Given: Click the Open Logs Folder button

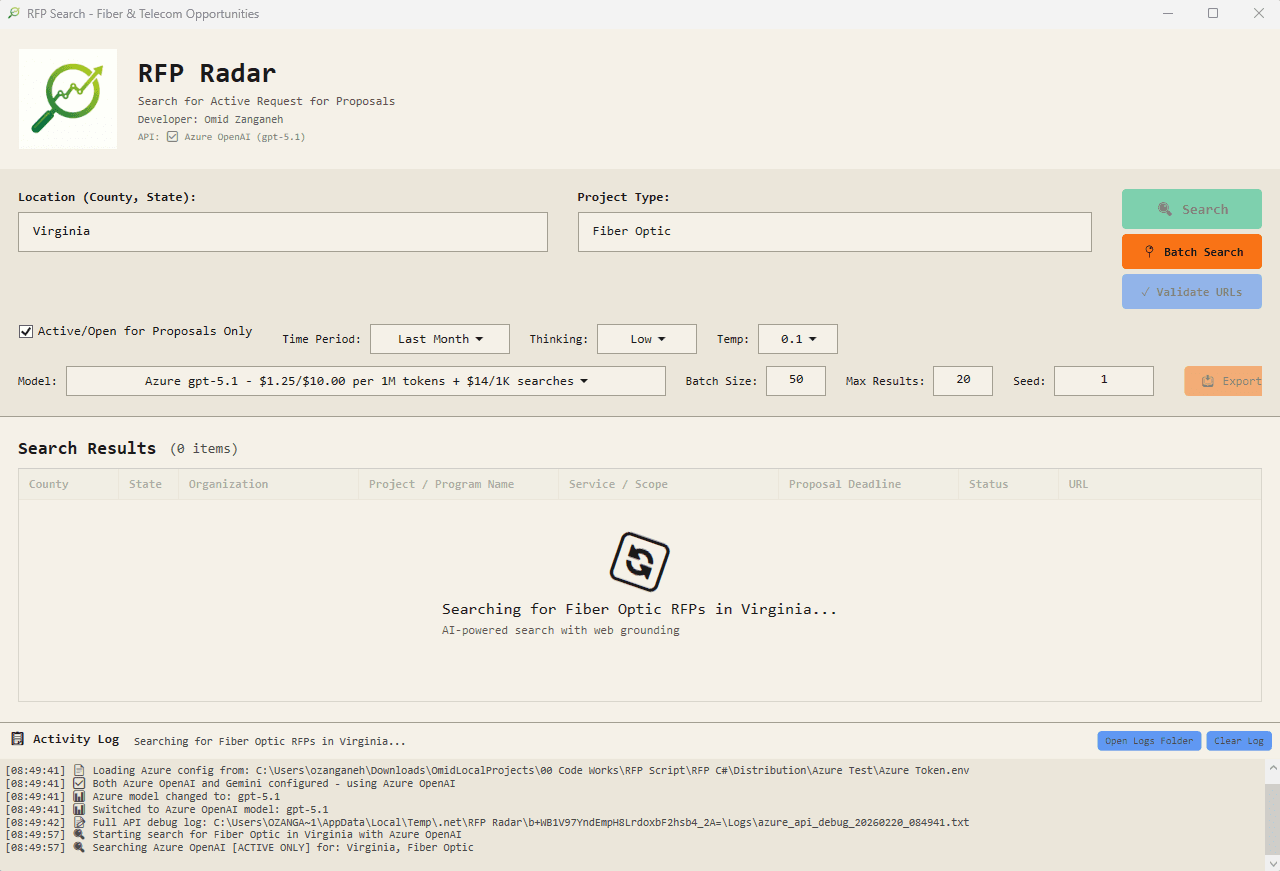Looking at the screenshot, I should [1148, 740].
